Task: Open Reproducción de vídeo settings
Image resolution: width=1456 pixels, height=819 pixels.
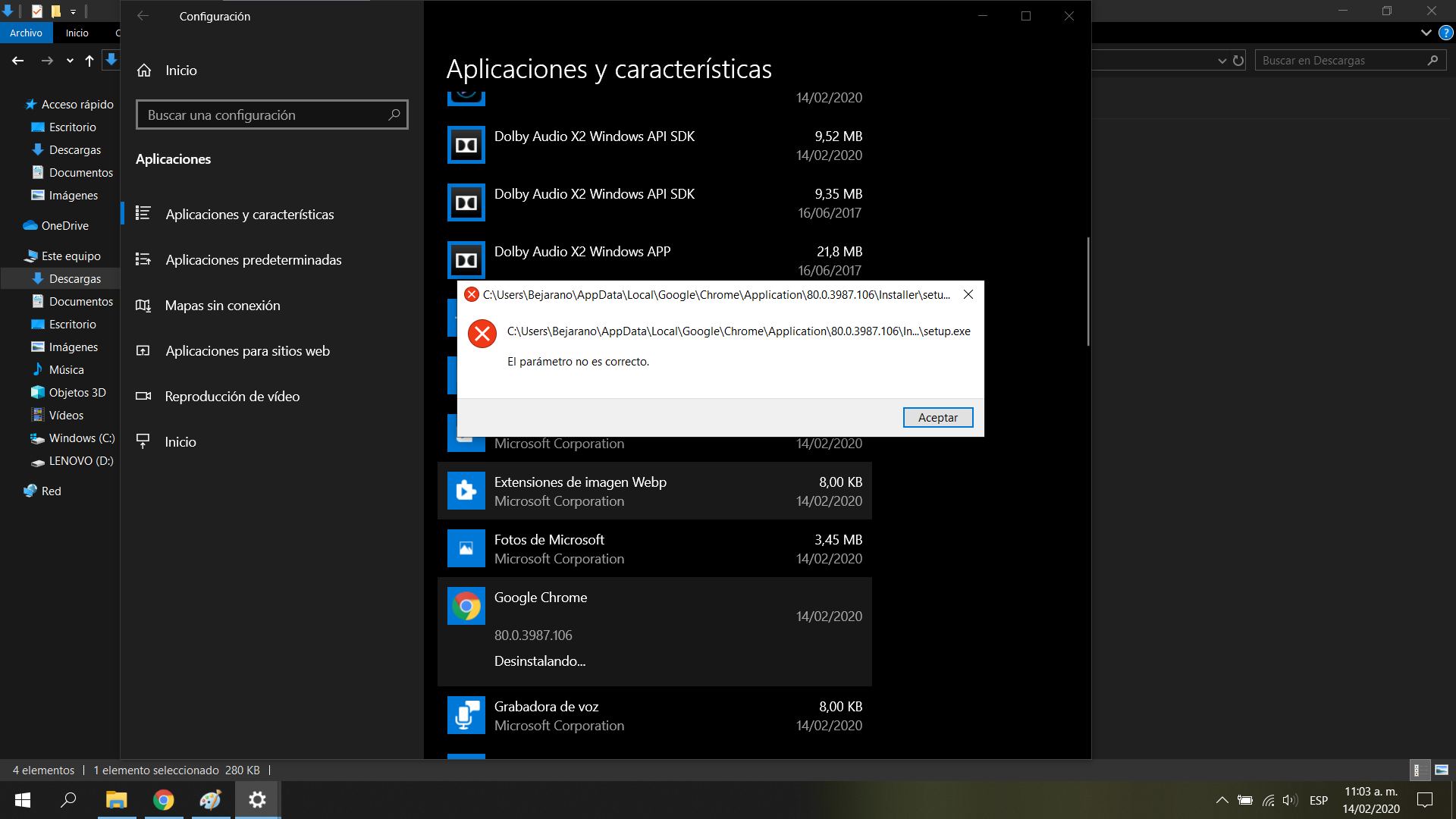Action: [x=232, y=397]
